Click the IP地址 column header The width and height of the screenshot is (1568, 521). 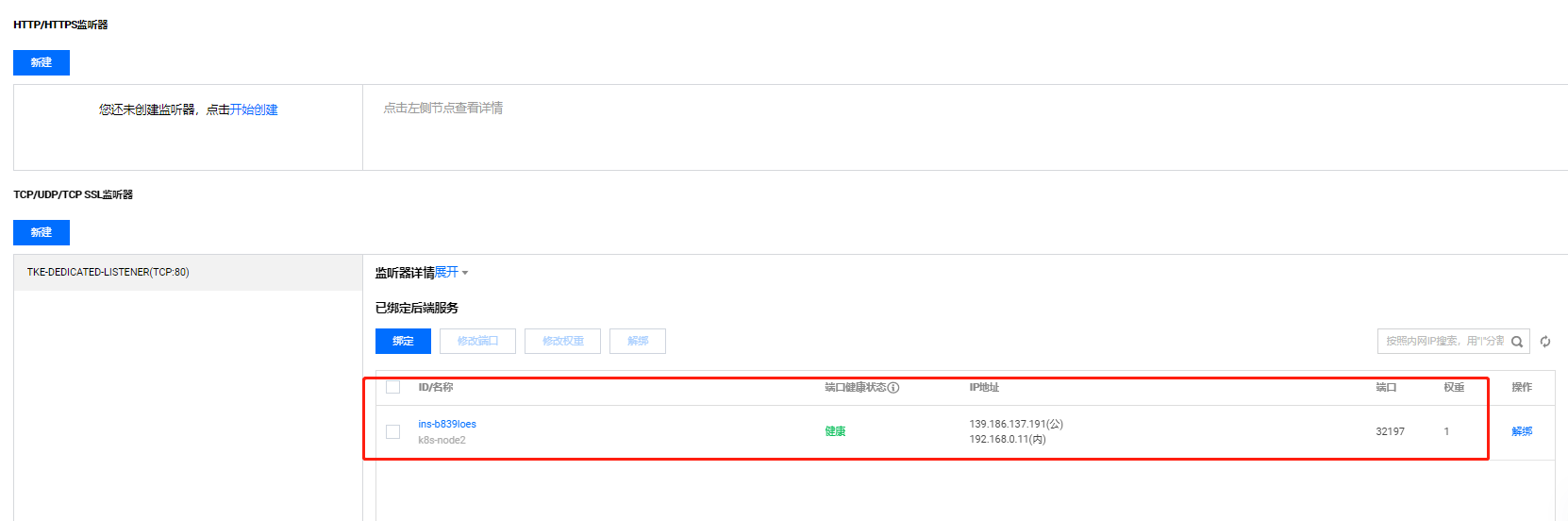[984, 387]
